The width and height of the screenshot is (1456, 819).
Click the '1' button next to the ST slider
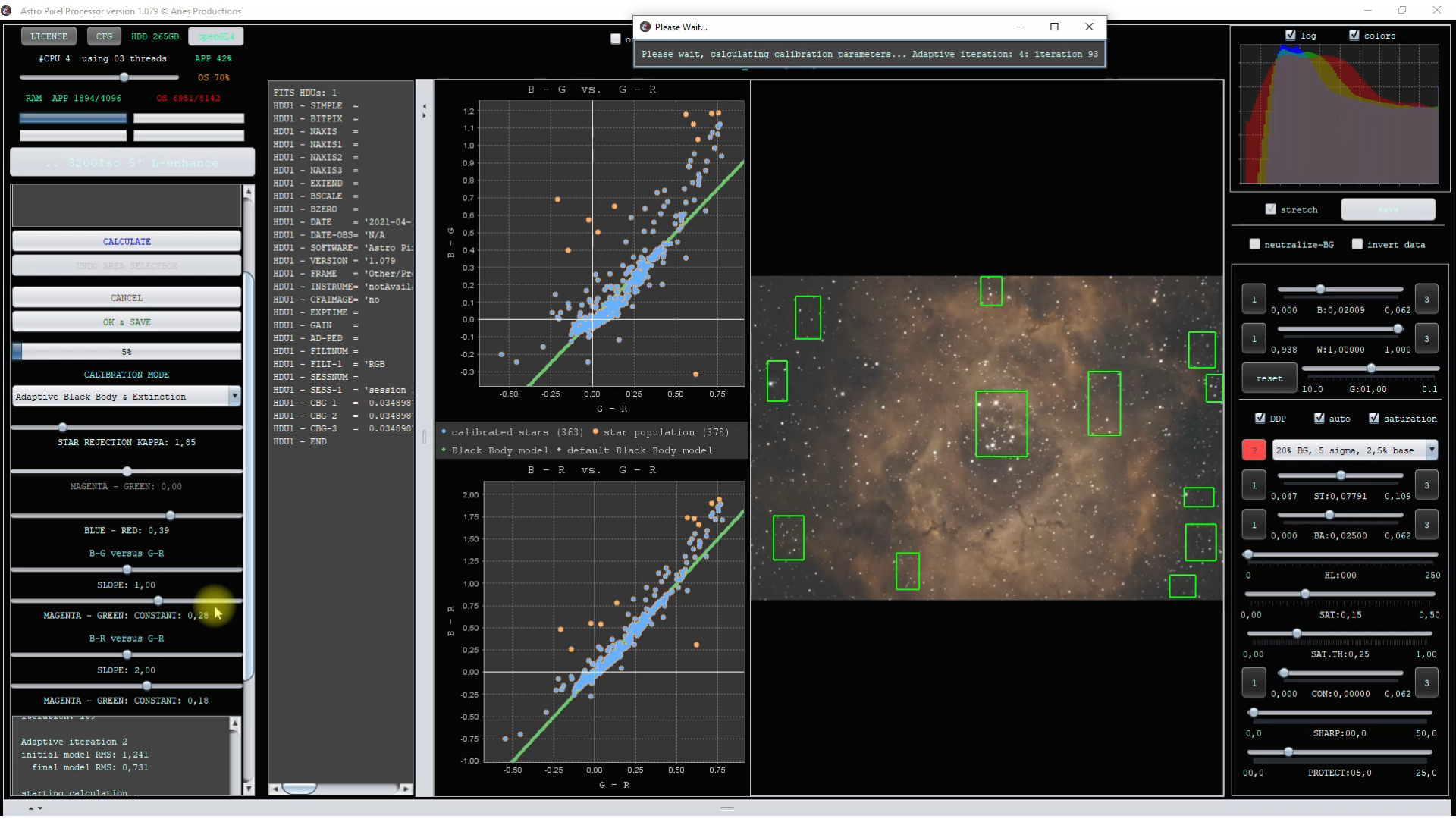tap(1254, 485)
